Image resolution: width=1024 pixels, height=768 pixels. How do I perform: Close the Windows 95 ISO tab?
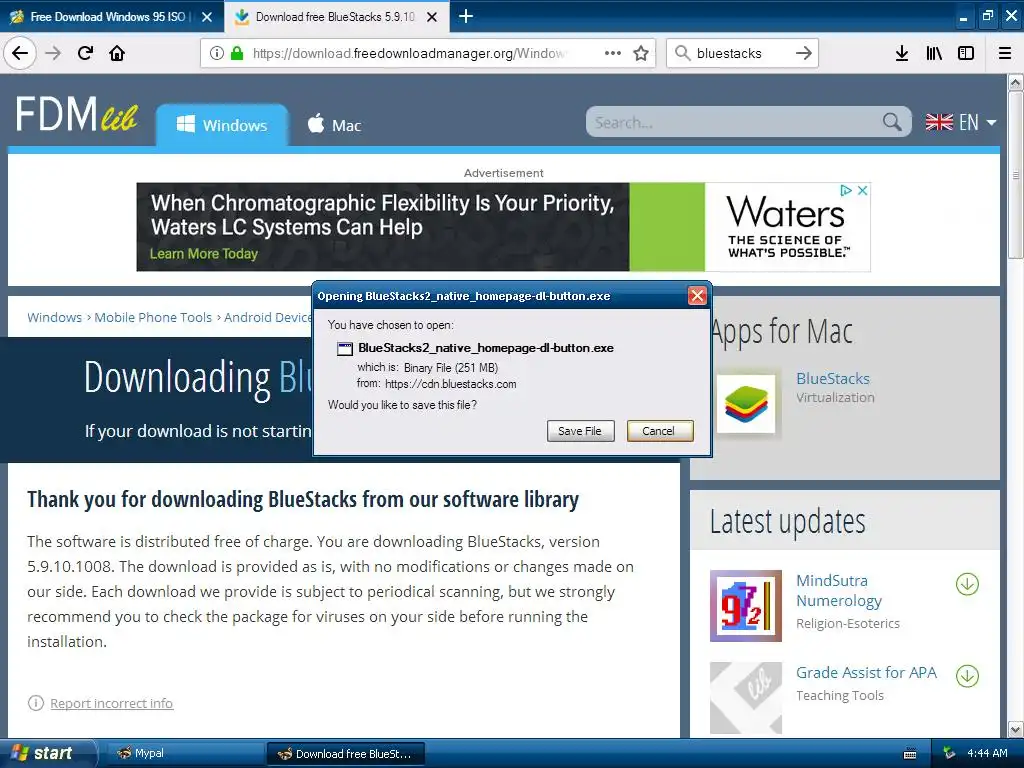[207, 17]
